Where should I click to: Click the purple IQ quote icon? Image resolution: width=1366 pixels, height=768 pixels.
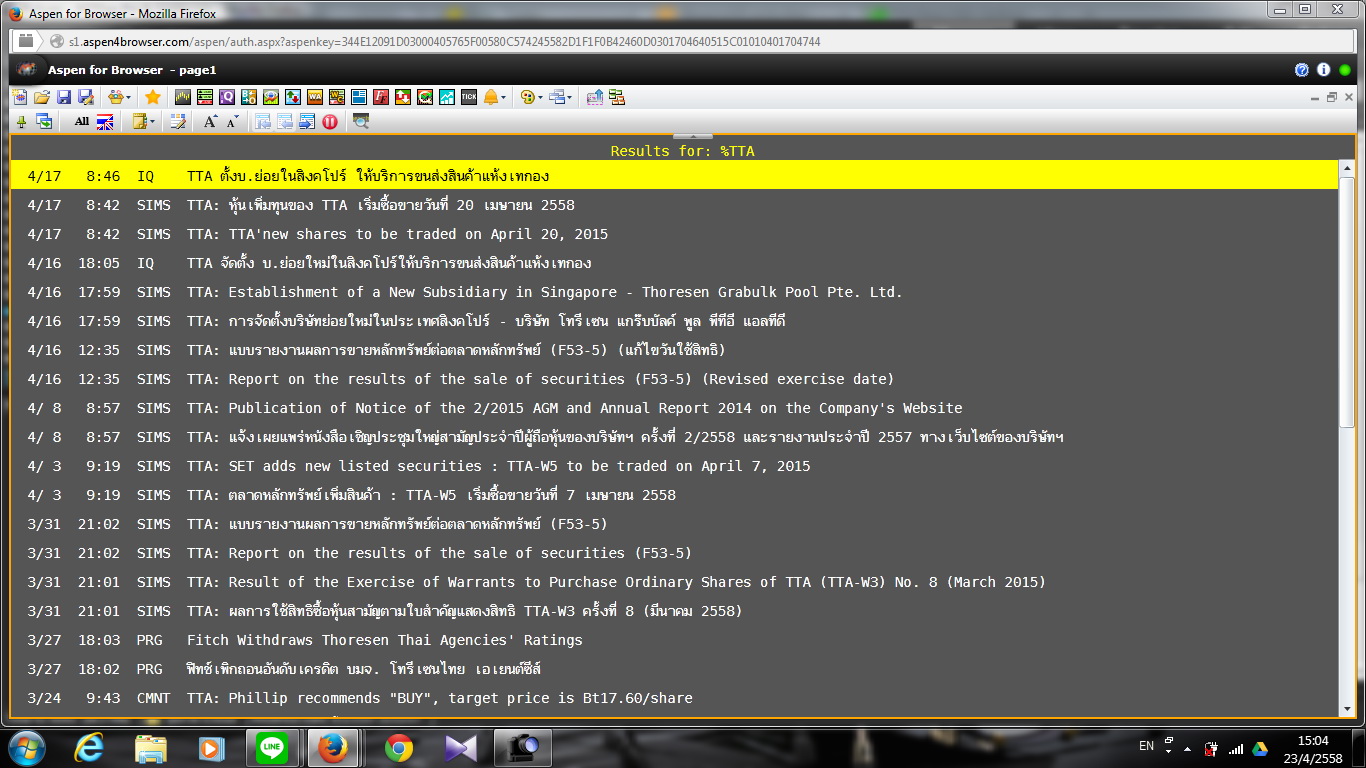pos(227,97)
